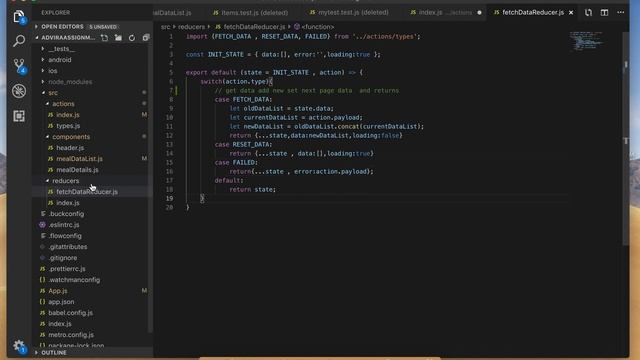Screen dimensions: 640x360
Task: Expand the __tests__ folder
Action: coord(61,49)
